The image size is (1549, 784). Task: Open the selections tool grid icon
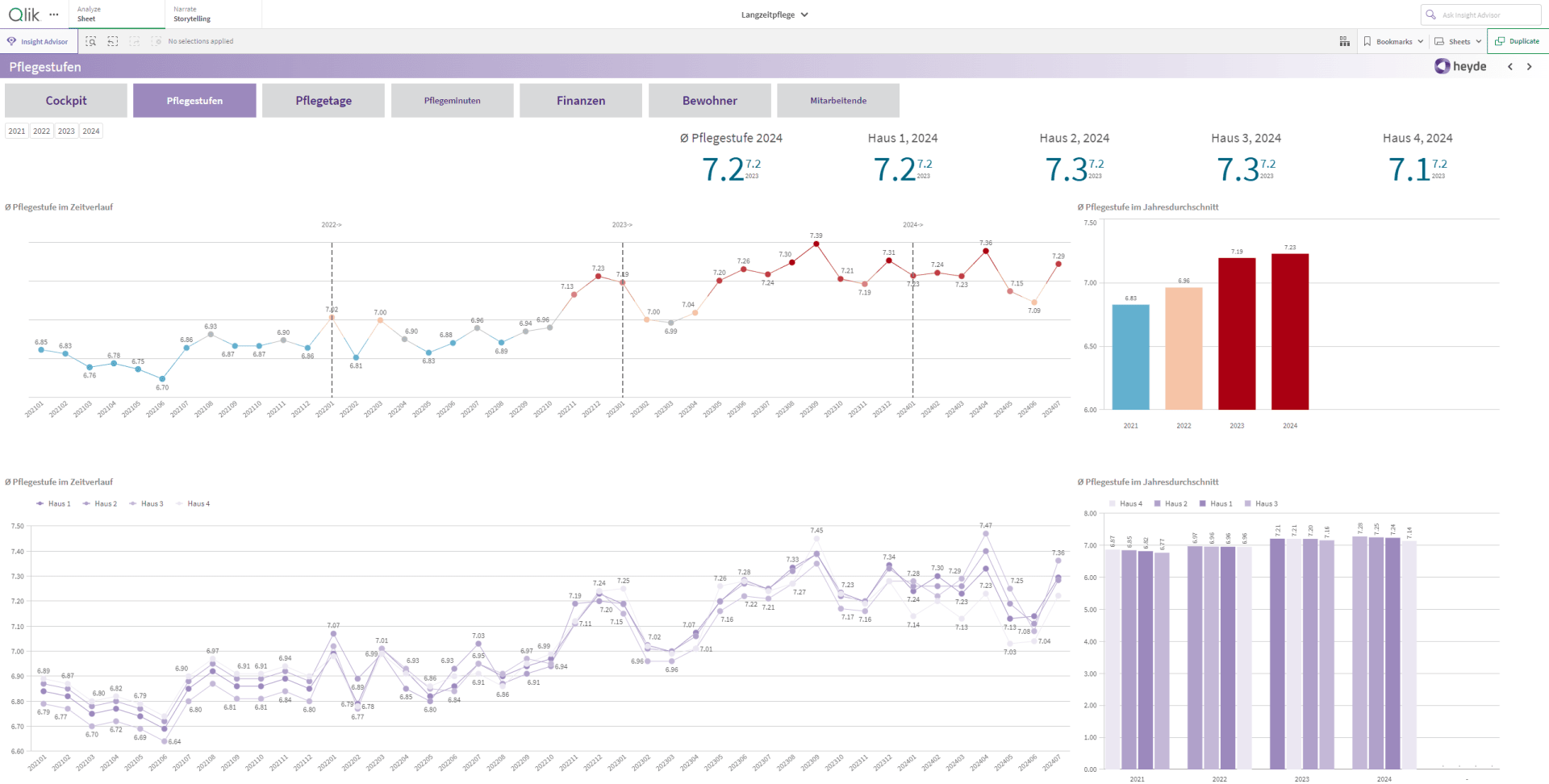pyautogui.click(x=1344, y=41)
